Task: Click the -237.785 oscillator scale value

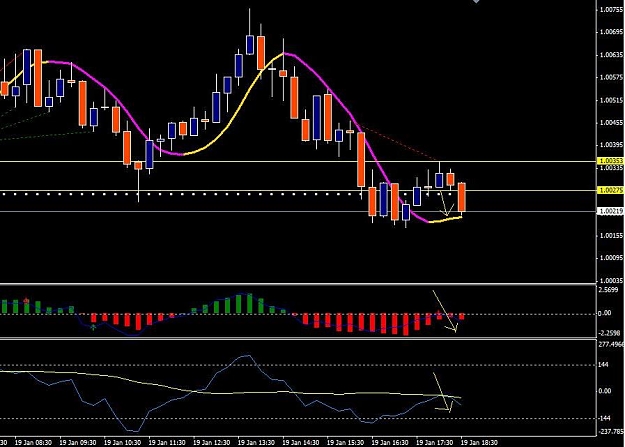Action: tap(610, 431)
